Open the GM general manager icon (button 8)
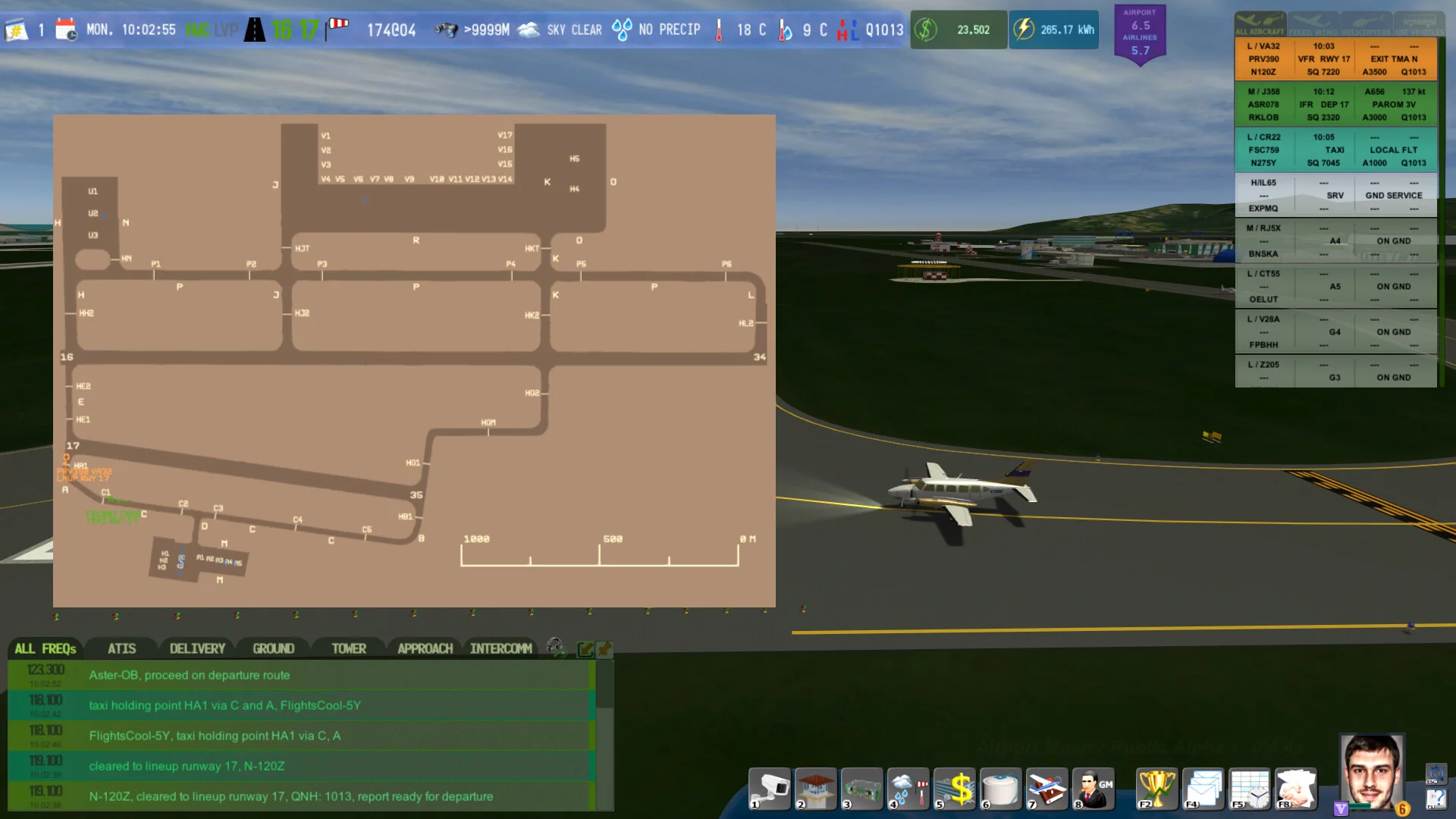 click(1093, 789)
